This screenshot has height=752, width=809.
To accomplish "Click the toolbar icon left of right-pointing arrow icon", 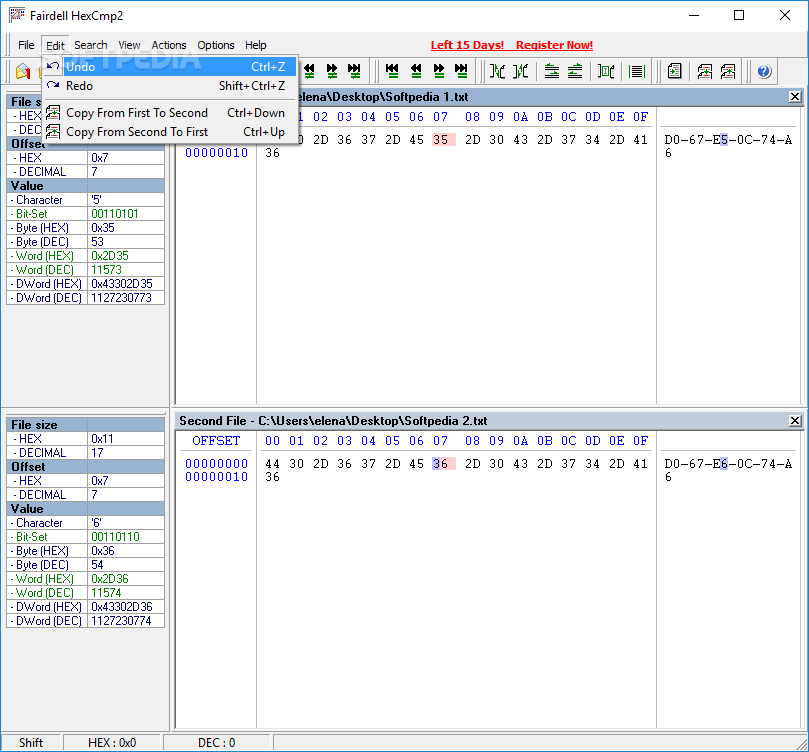I will (x=521, y=71).
